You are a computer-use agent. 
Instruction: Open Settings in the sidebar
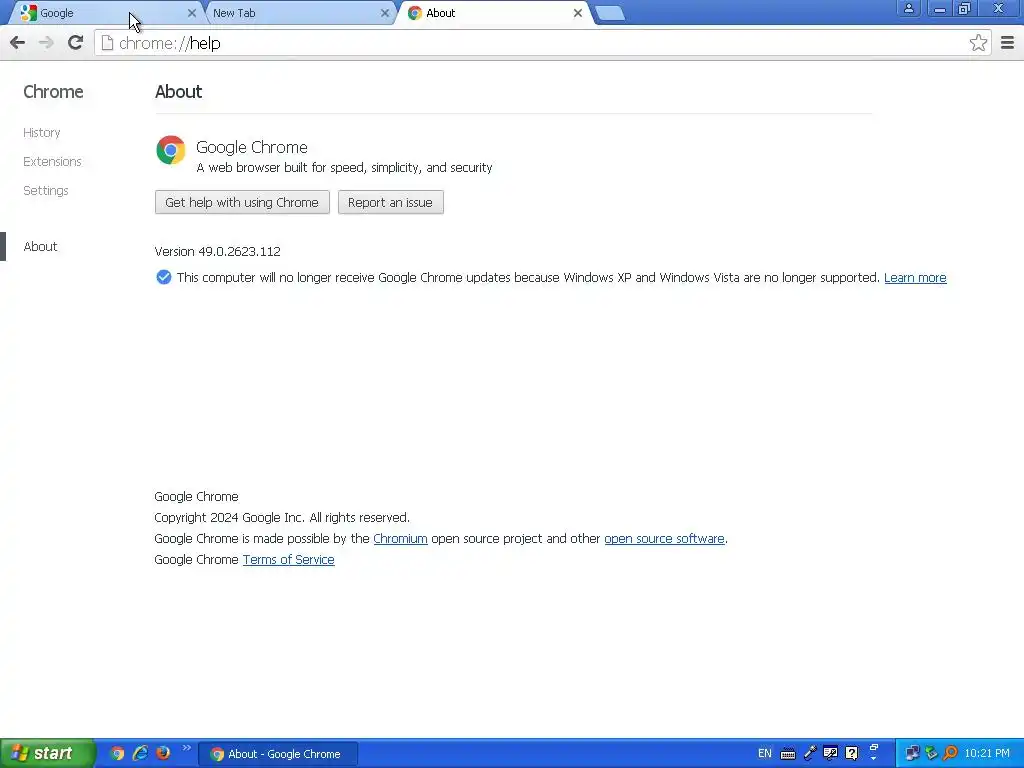tap(46, 191)
